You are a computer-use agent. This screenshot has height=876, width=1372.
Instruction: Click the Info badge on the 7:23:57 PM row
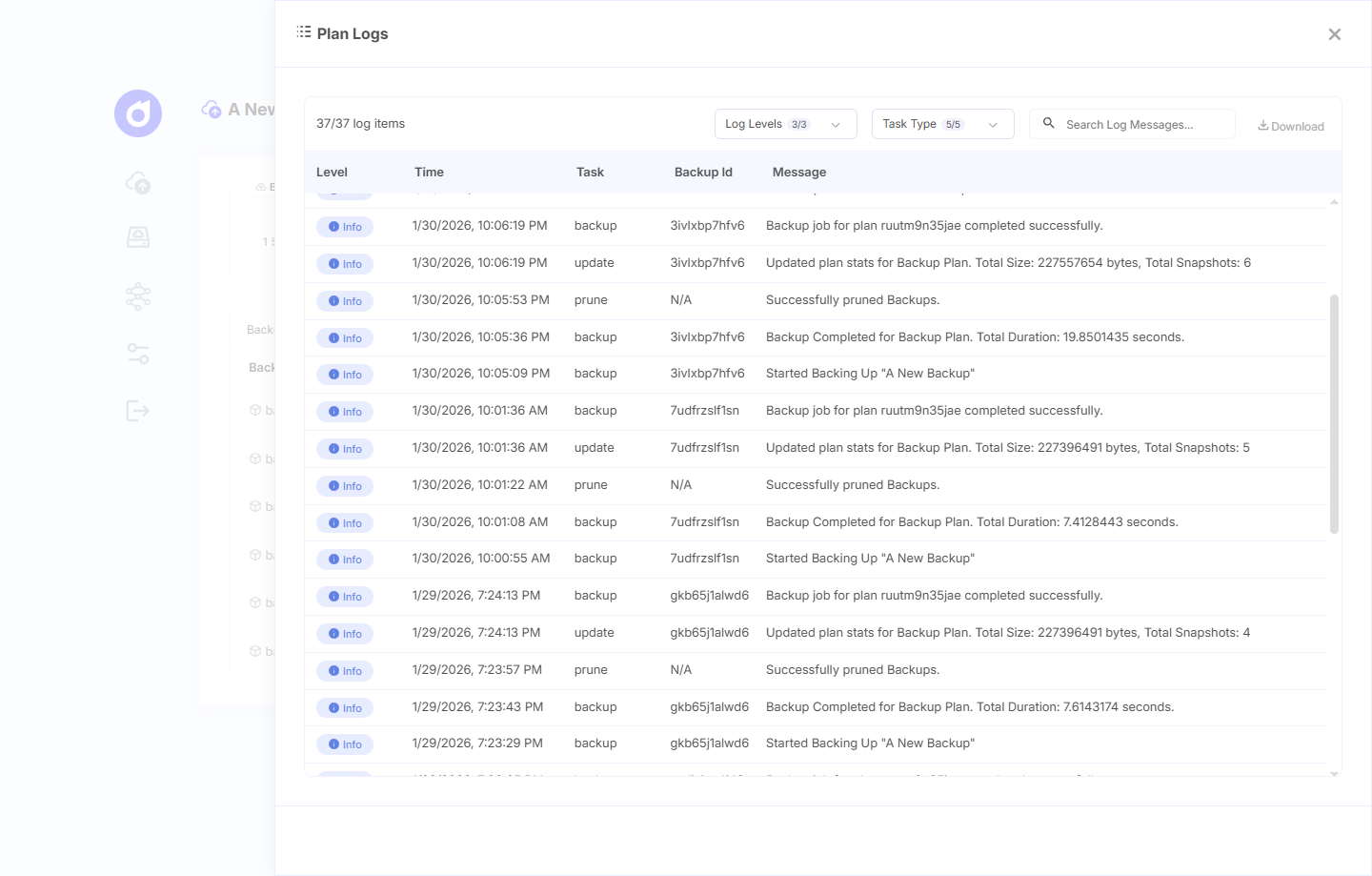tap(345, 671)
